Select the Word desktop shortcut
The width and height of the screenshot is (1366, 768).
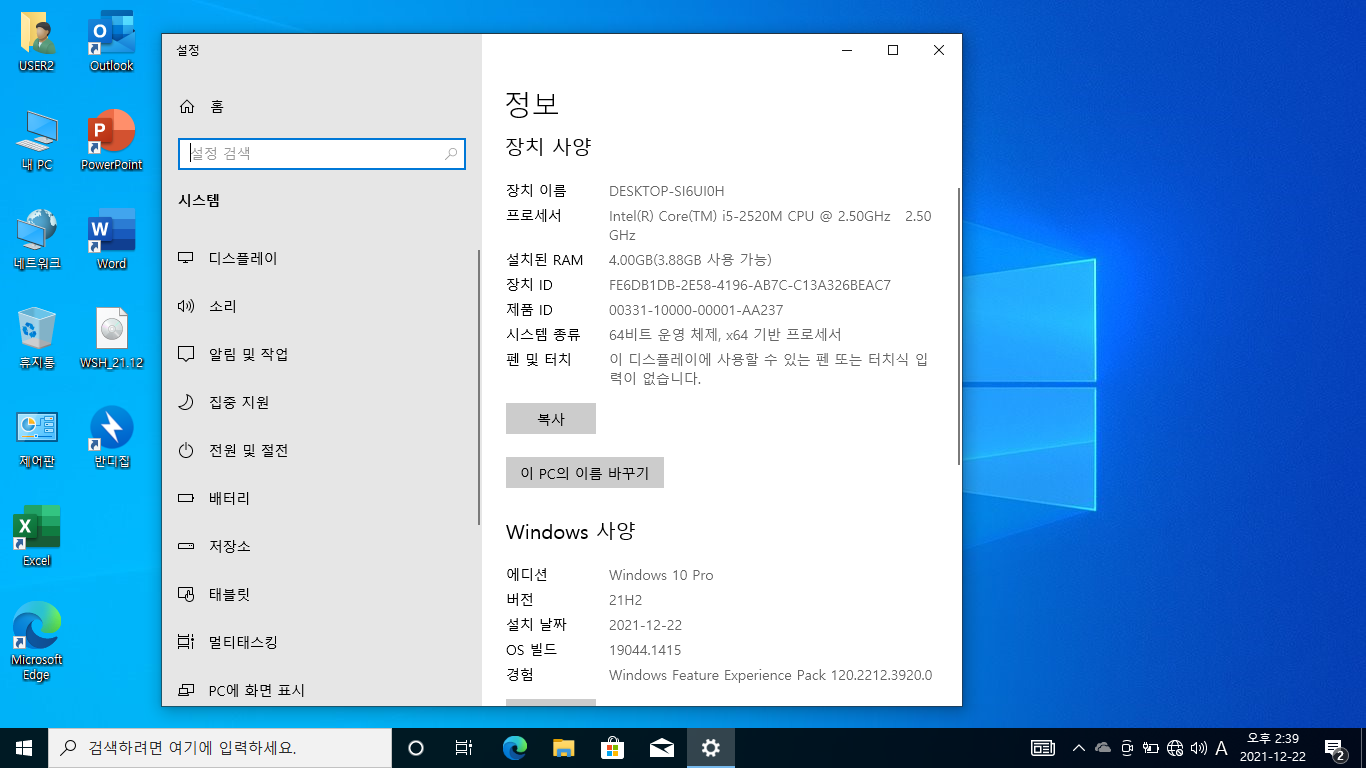(x=111, y=240)
